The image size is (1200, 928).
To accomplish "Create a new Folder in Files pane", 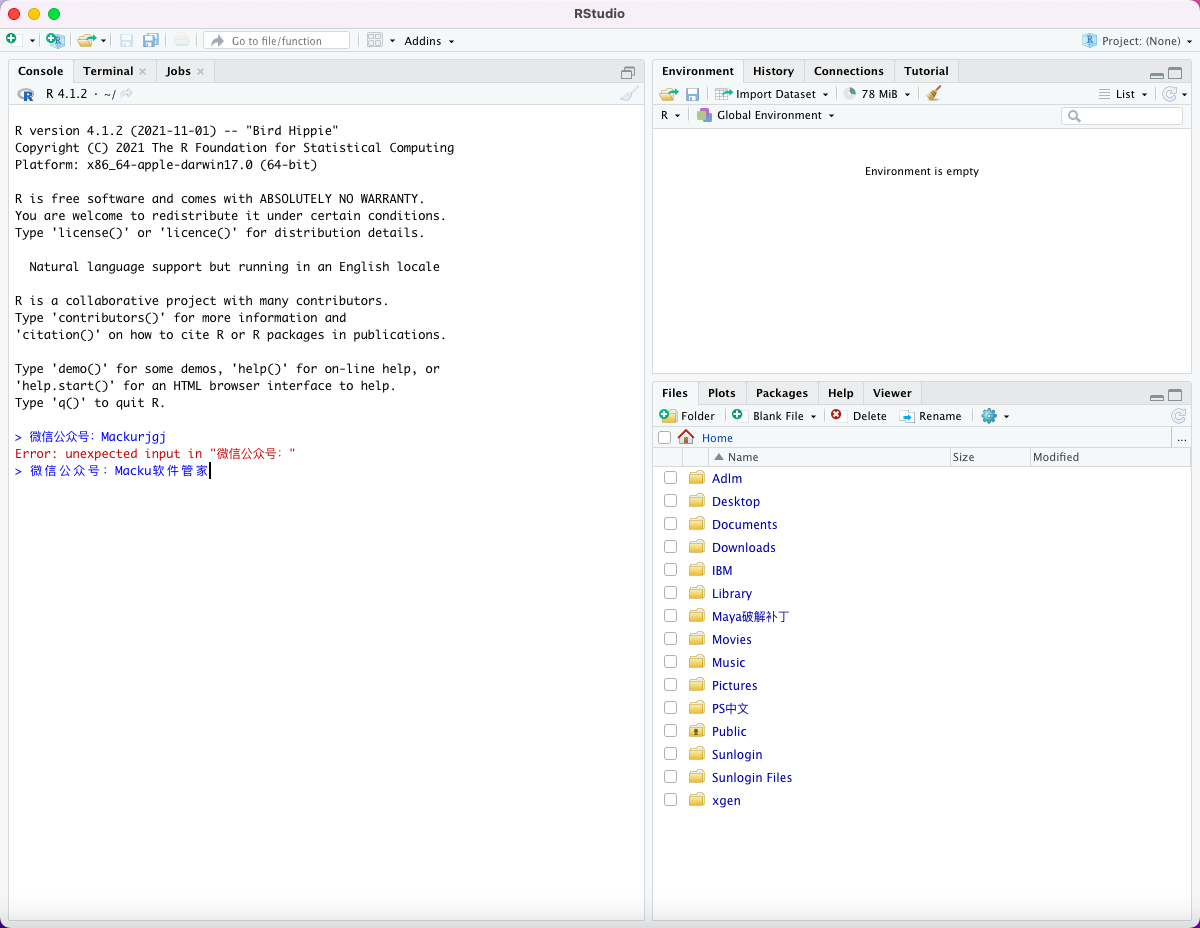I will point(688,416).
